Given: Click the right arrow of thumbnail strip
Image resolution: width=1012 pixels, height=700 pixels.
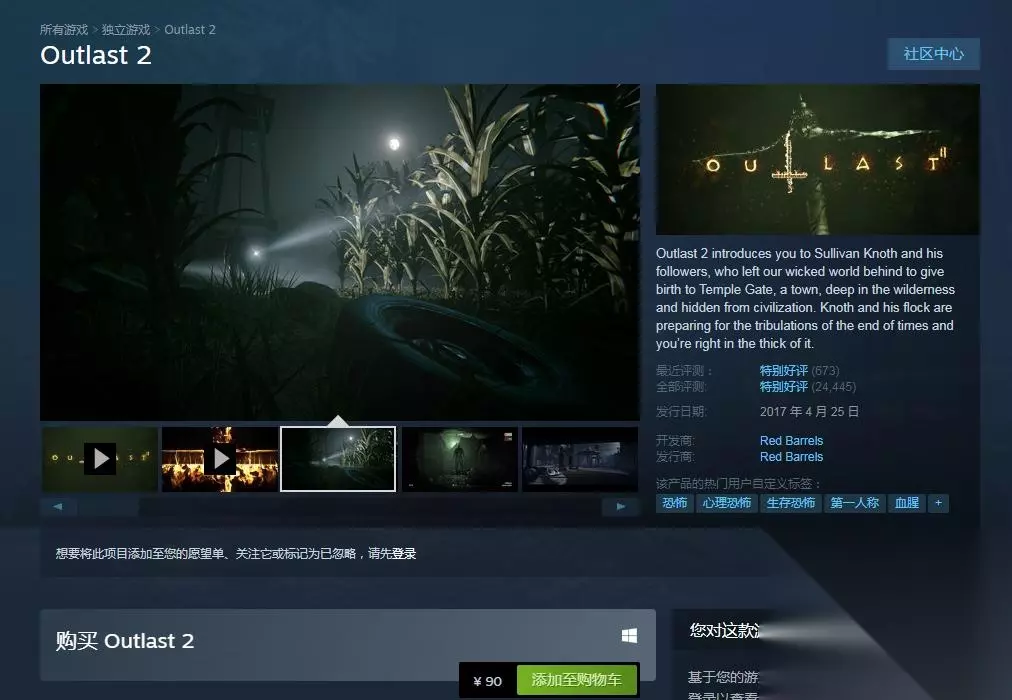Looking at the screenshot, I should point(621,507).
